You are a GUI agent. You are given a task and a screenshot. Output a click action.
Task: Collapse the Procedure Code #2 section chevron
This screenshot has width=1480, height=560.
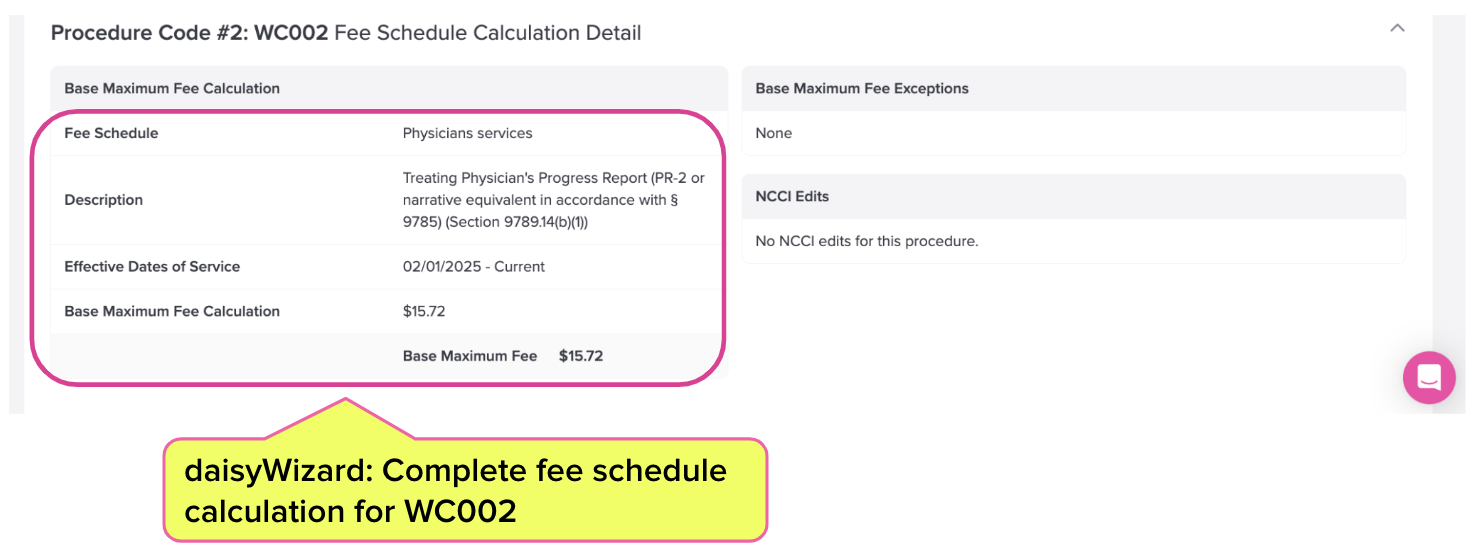1397,29
